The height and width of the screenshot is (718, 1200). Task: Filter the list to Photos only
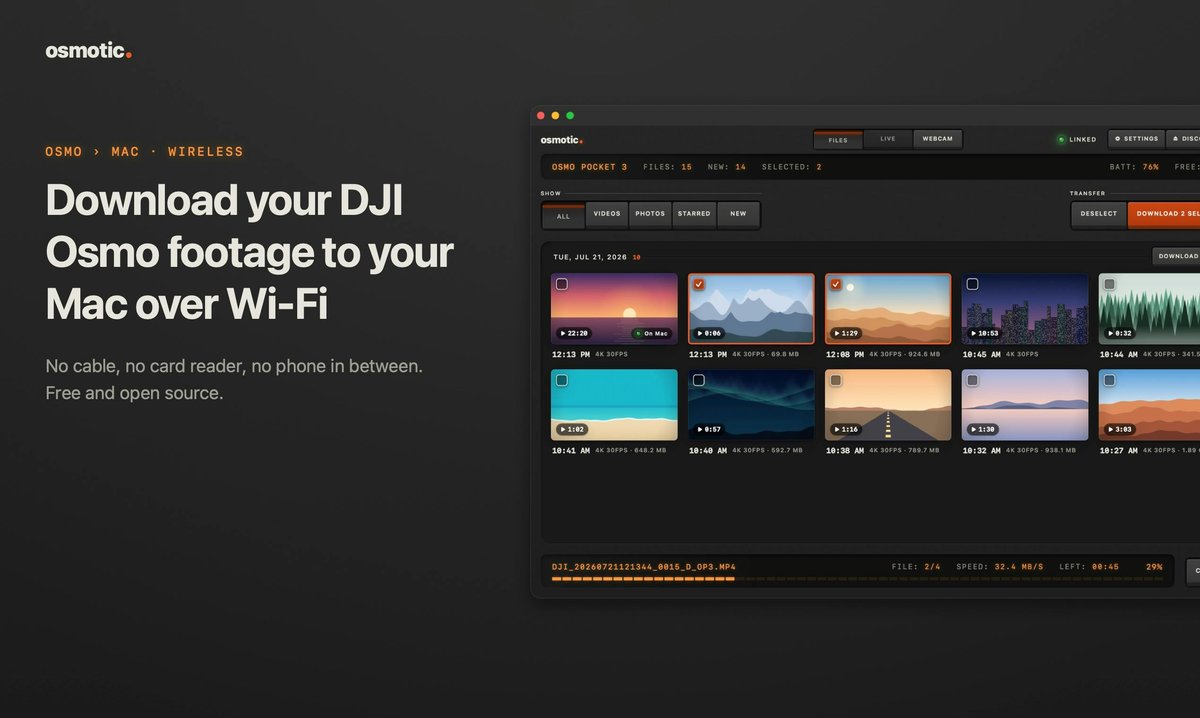point(650,214)
